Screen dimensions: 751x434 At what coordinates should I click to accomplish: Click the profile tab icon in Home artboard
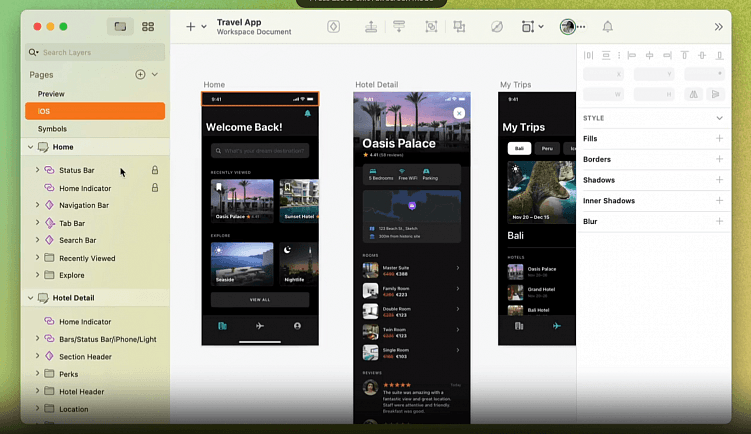coord(297,326)
